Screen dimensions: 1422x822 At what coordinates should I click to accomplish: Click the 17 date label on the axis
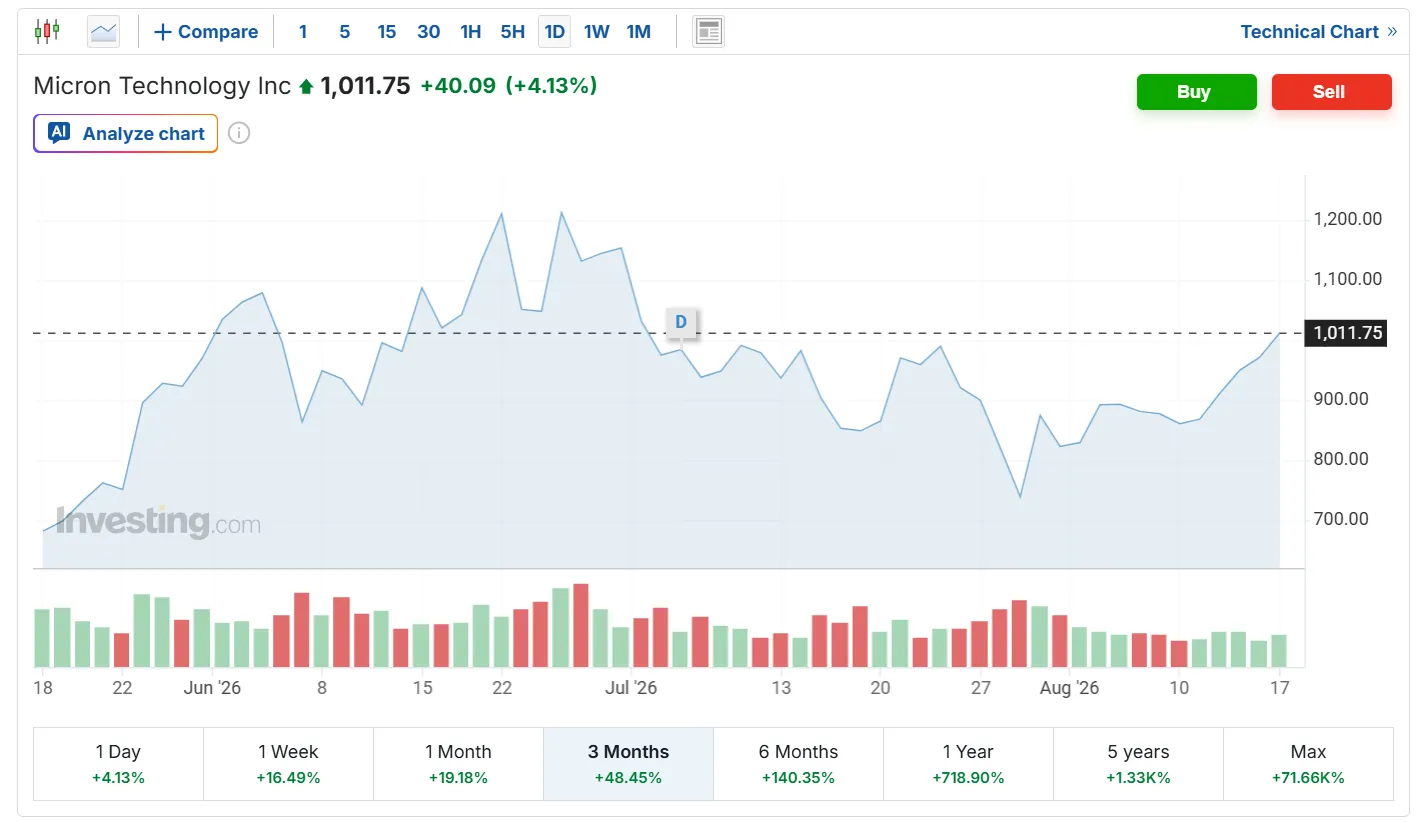tap(1279, 688)
